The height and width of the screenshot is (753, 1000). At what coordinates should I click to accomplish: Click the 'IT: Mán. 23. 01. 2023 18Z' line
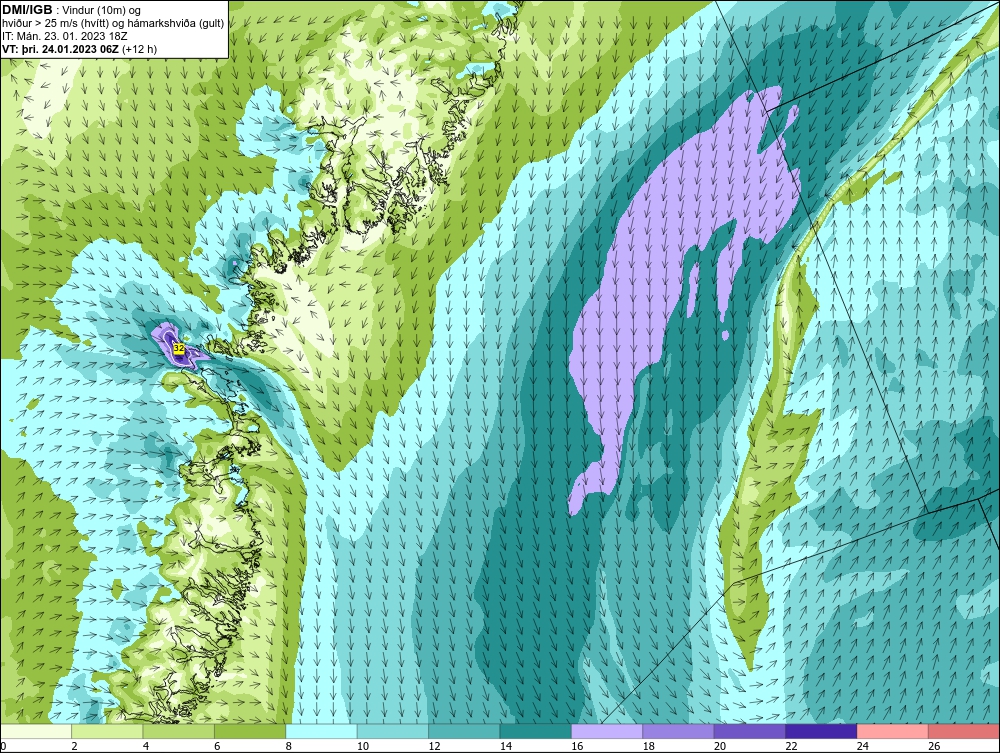point(65,36)
